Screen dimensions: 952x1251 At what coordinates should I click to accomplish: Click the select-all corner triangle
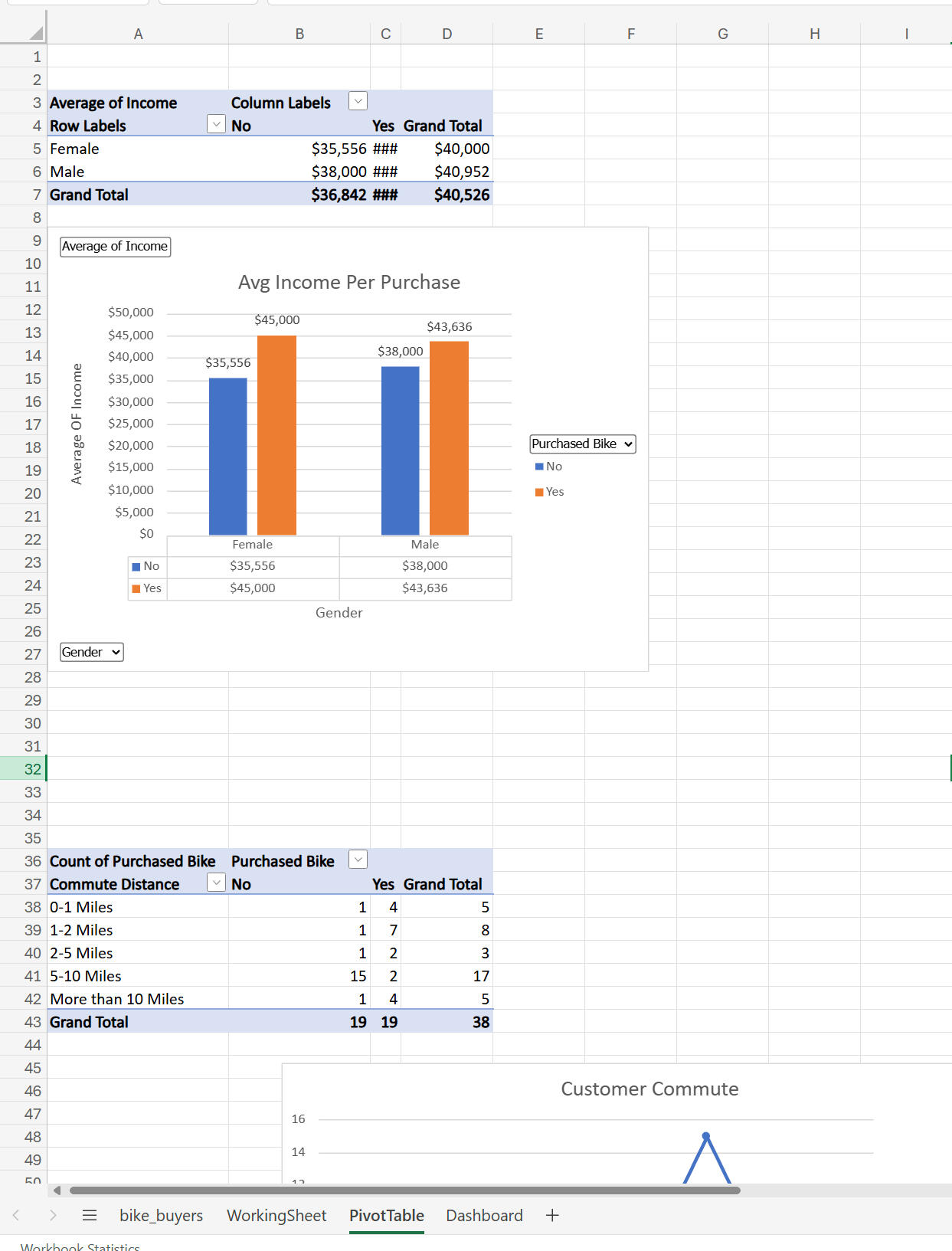(36, 33)
